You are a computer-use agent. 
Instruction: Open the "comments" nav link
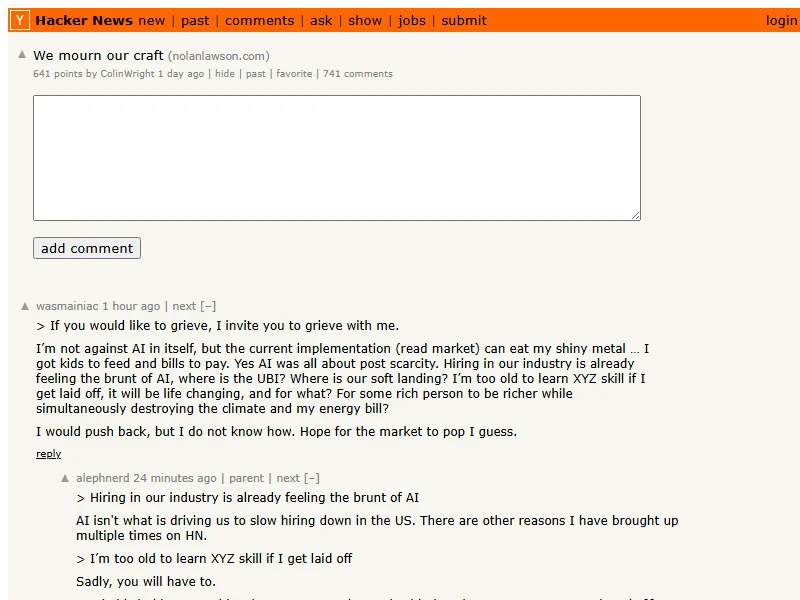[259, 20]
